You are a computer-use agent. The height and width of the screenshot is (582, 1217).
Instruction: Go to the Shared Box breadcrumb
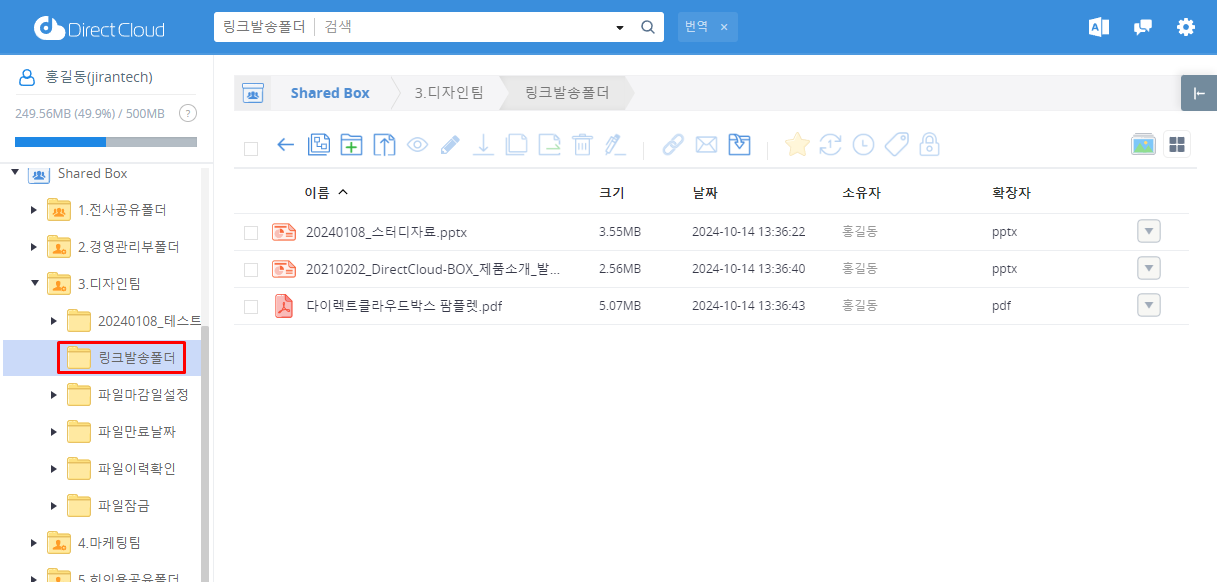click(x=329, y=93)
